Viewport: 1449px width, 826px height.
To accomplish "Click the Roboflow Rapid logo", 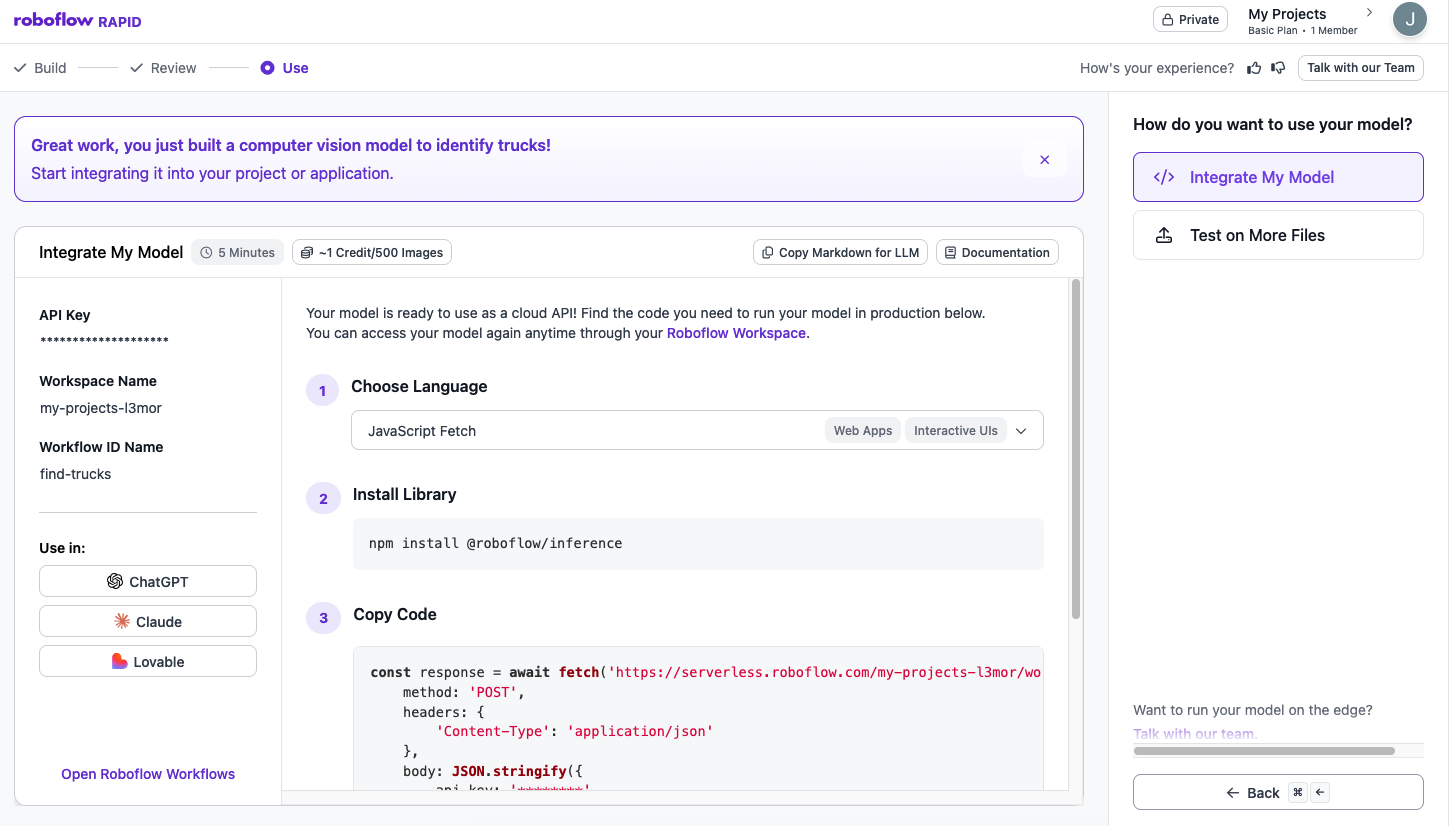I will pyautogui.click(x=77, y=21).
